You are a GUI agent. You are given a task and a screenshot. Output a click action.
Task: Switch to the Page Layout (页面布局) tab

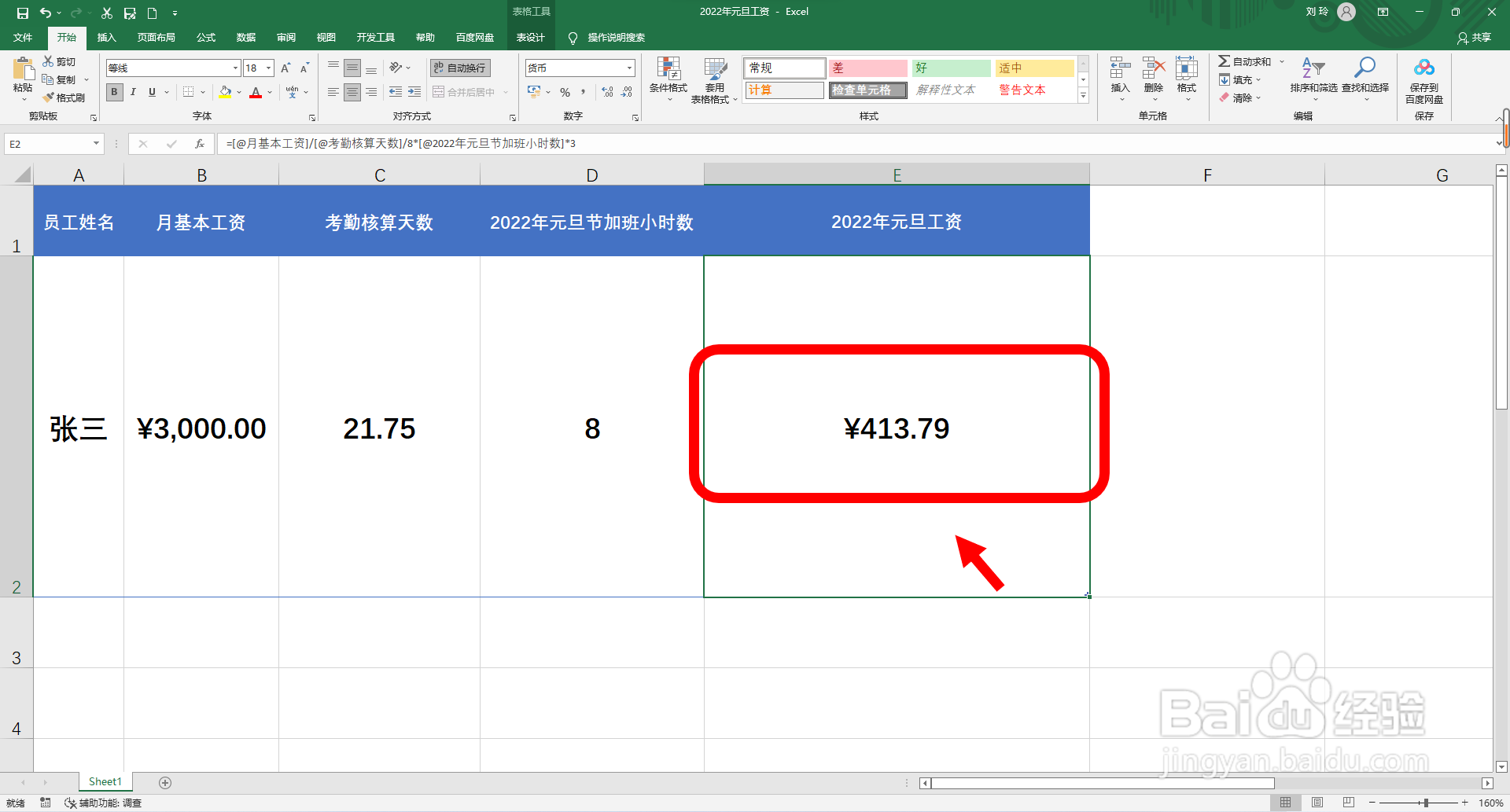(x=156, y=38)
